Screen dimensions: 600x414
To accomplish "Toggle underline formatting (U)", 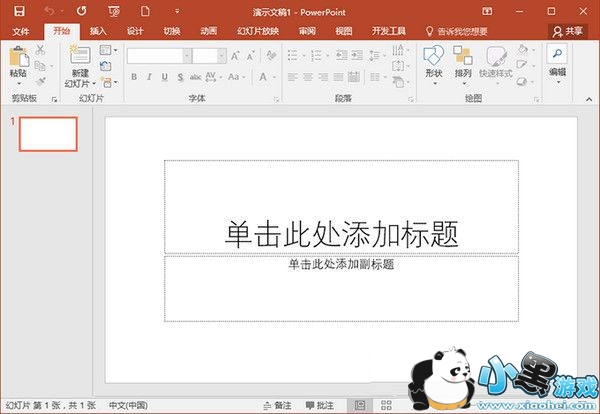I will tap(163, 77).
